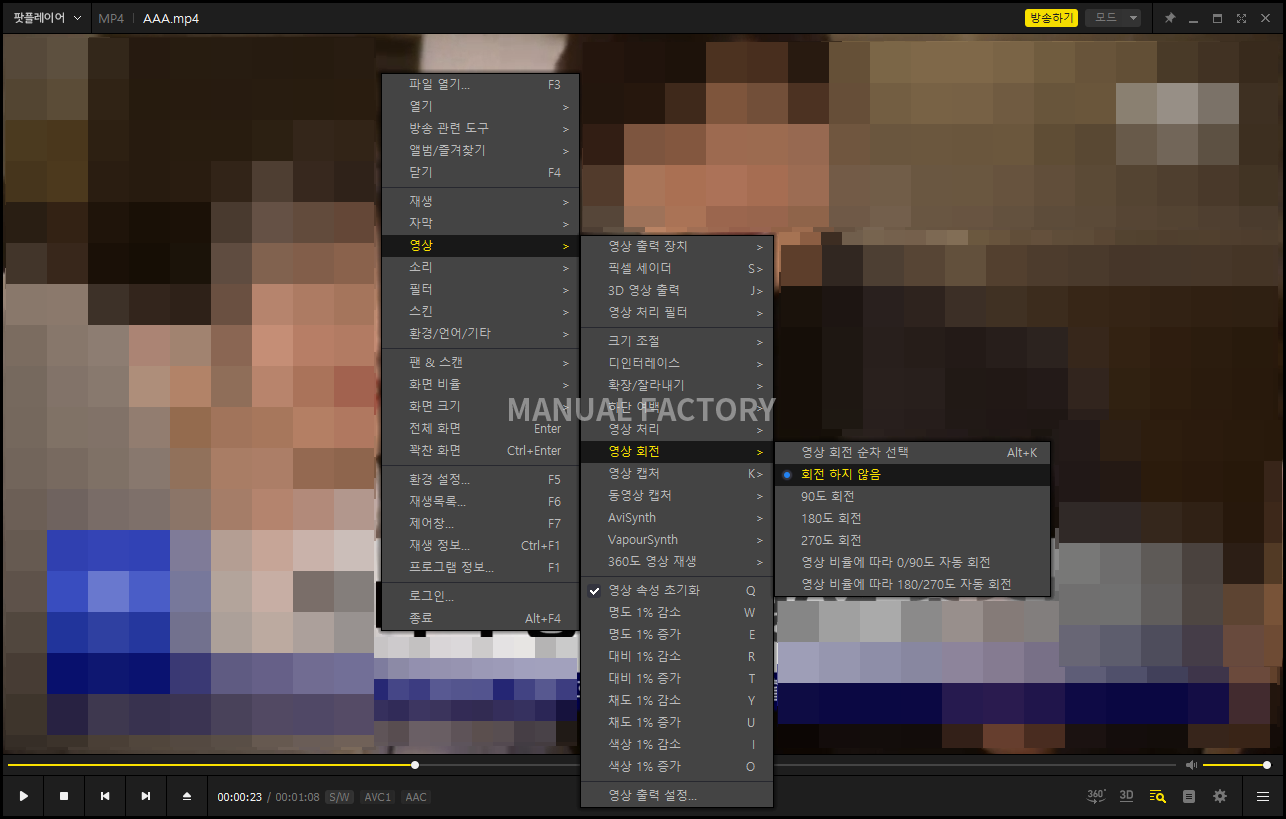Screen dimensions: 1286x819
Task: Select 영상 비율에 따라 180/270도 자동 회전
Action: pyautogui.click(x=913, y=584)
